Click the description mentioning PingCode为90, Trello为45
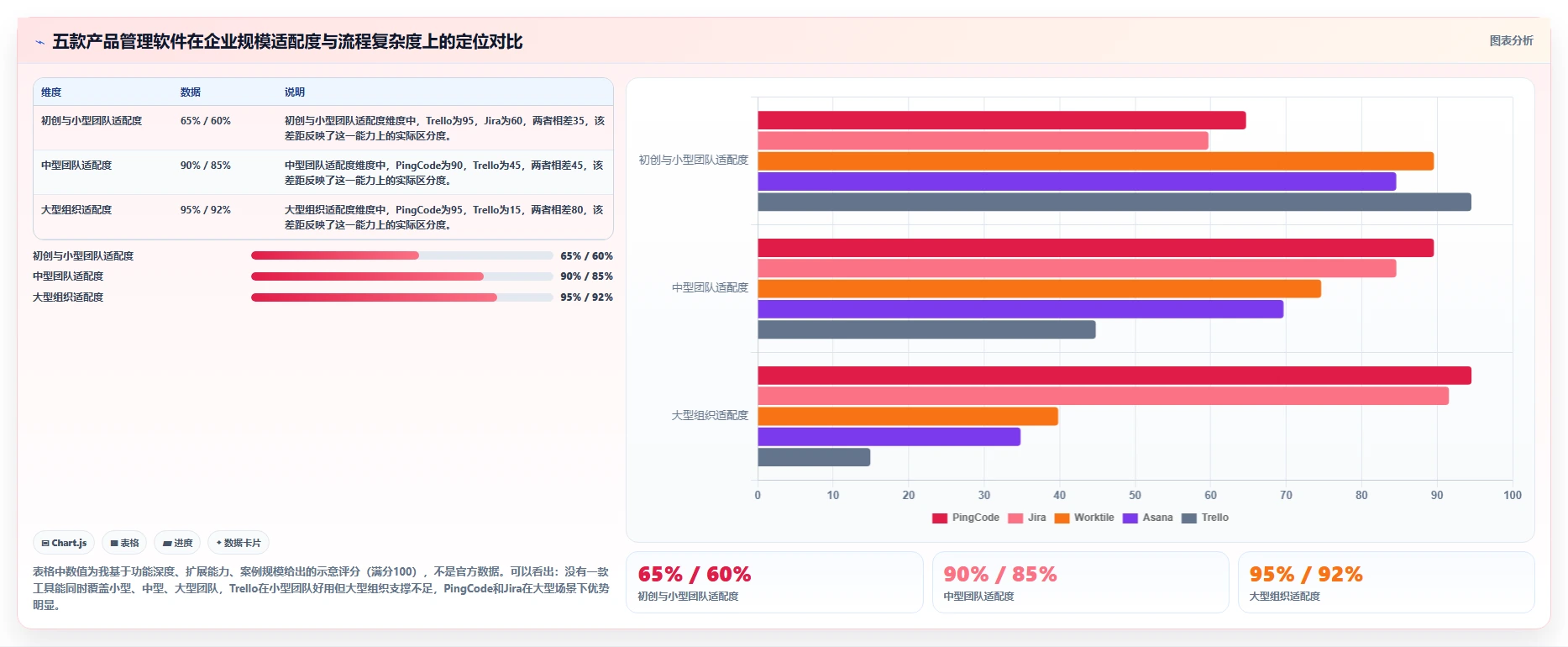Screen dimensions: 1568x647 (x=444, y=173)
